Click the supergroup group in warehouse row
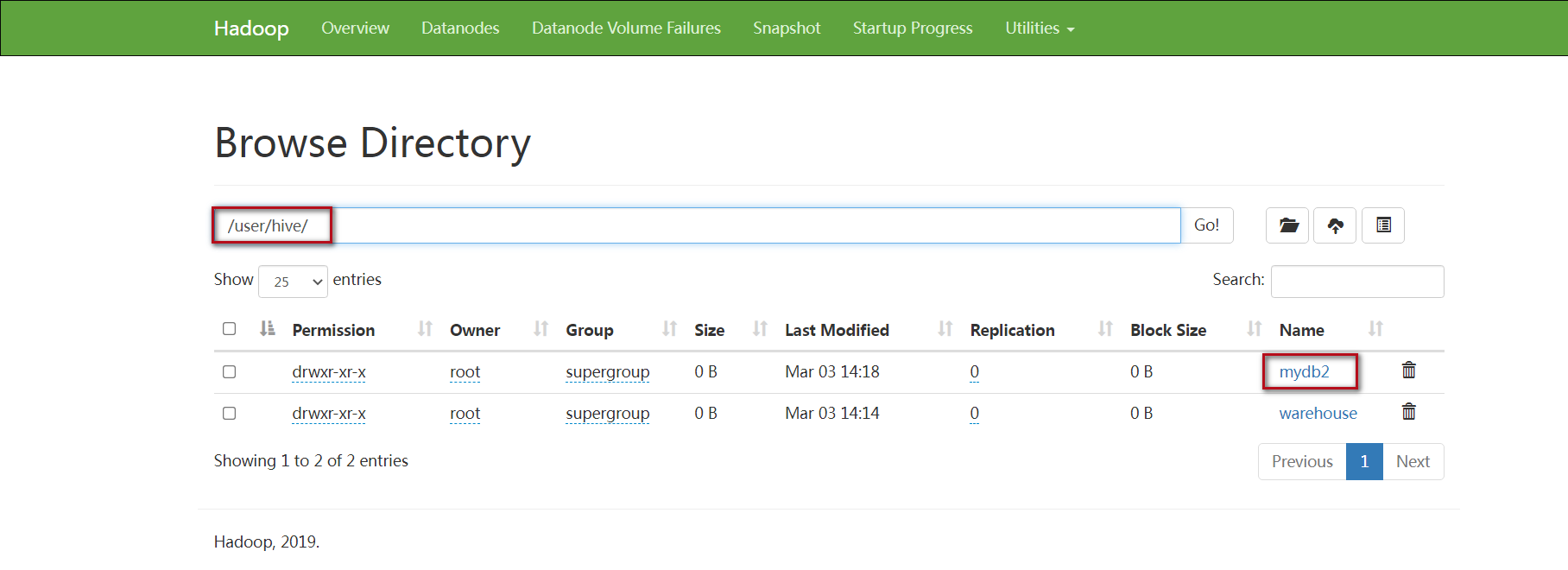Screen dimensions: 1568x570 [608, 414]
